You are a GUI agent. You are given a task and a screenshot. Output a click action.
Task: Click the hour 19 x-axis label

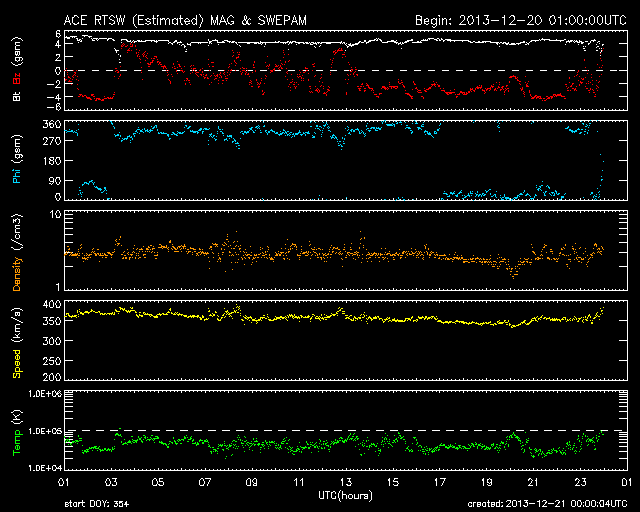[x=487, y=483]
